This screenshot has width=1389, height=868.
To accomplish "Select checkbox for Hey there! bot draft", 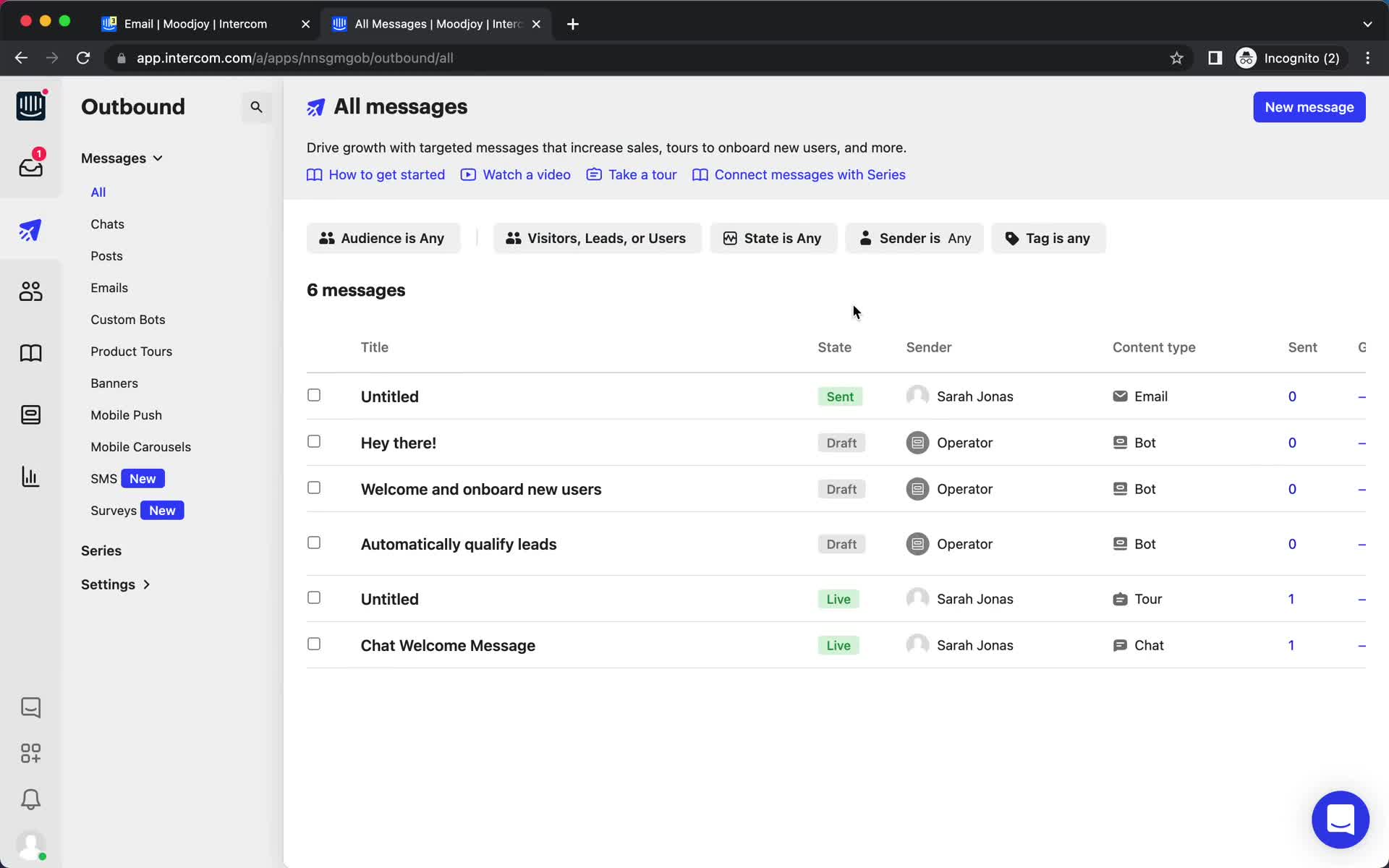I will (314, 441).
